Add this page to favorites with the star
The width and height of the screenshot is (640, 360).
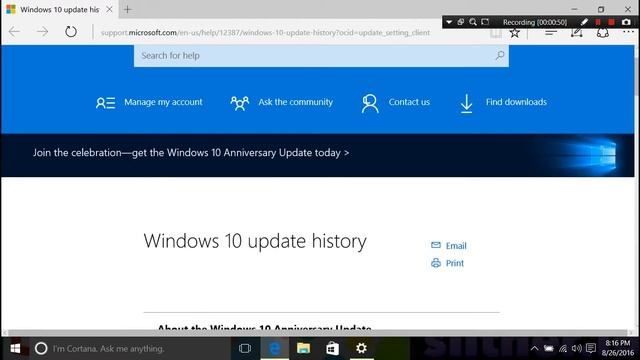click(x=515, y=33)
